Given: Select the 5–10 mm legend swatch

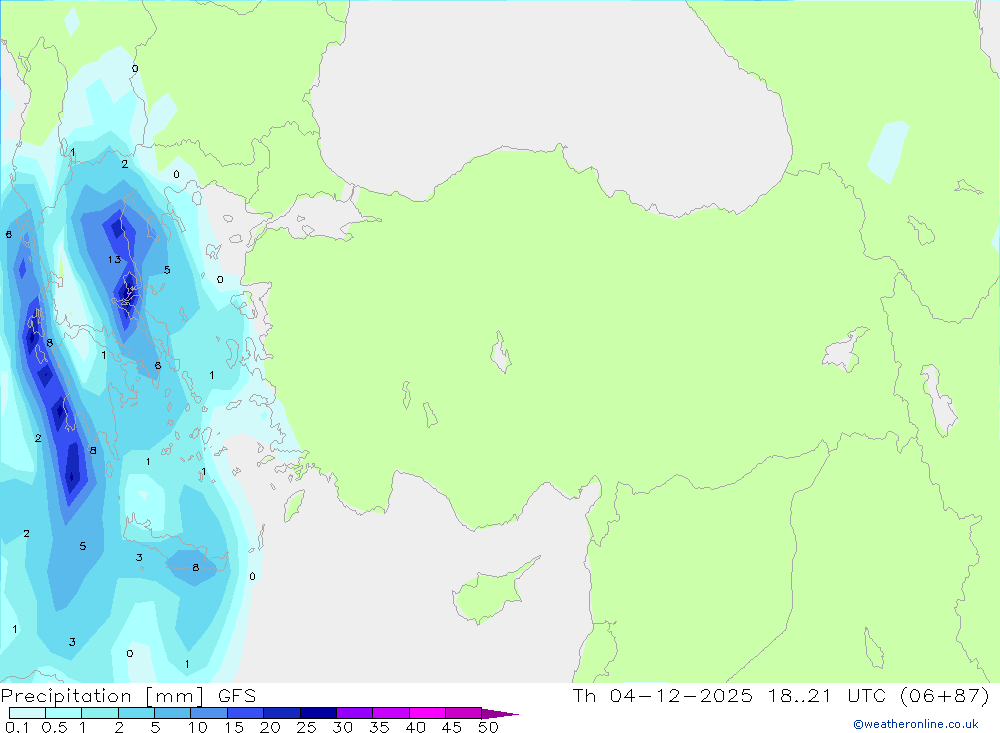Looking at the screenshot, I should pos(172,713).
